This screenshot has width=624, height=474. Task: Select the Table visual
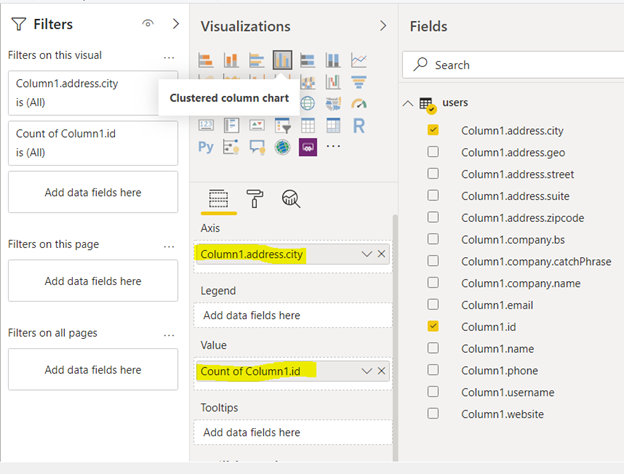click(308, 125)
